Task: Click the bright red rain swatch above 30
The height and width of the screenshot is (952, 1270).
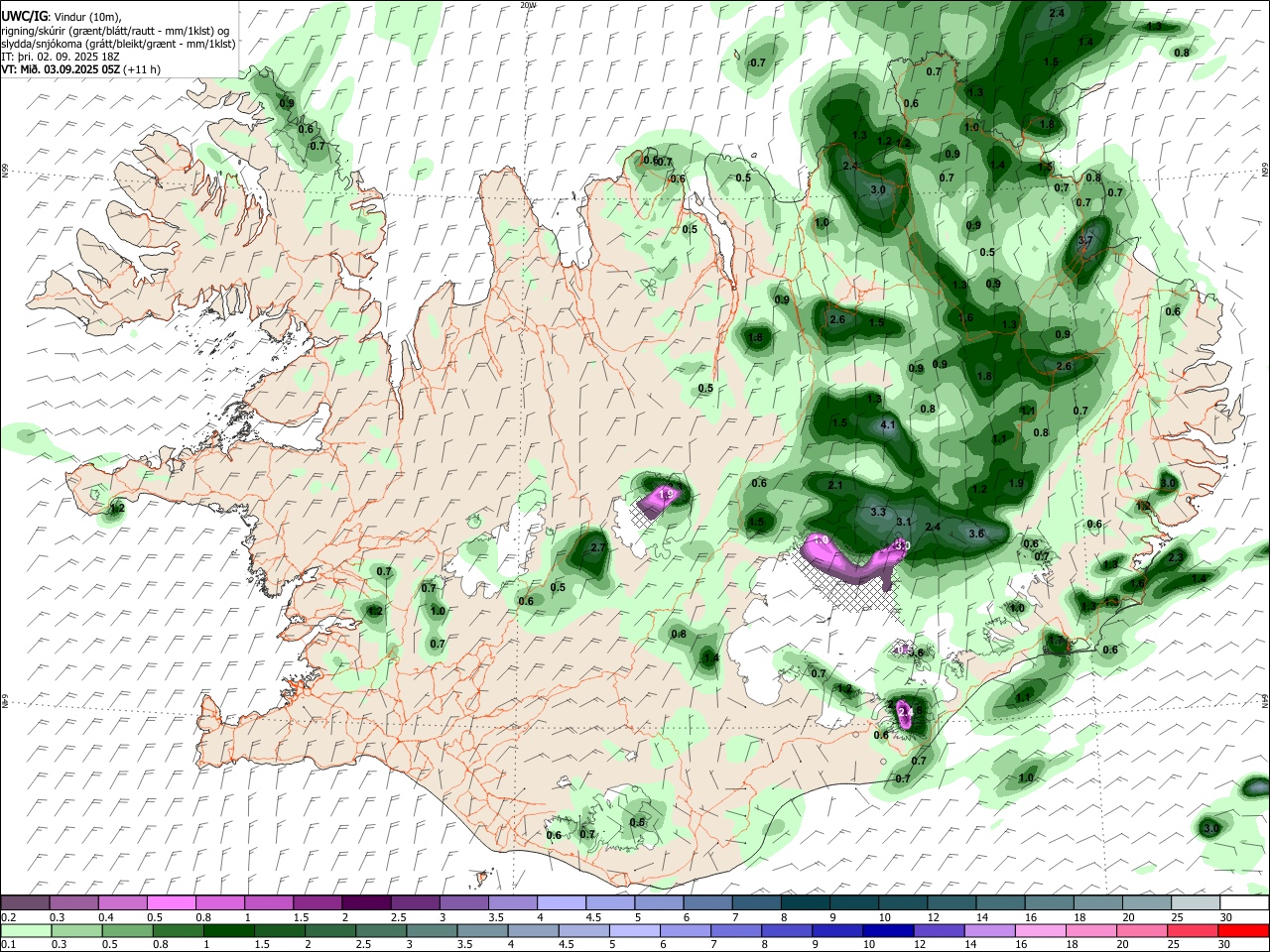Action: point(1244,931)
